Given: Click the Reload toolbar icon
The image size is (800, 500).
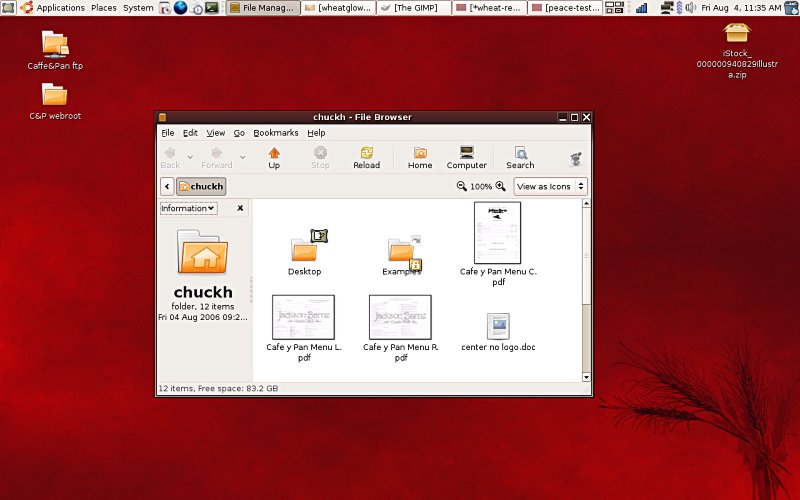Looking at the screenshot, I should coord(366,157).
